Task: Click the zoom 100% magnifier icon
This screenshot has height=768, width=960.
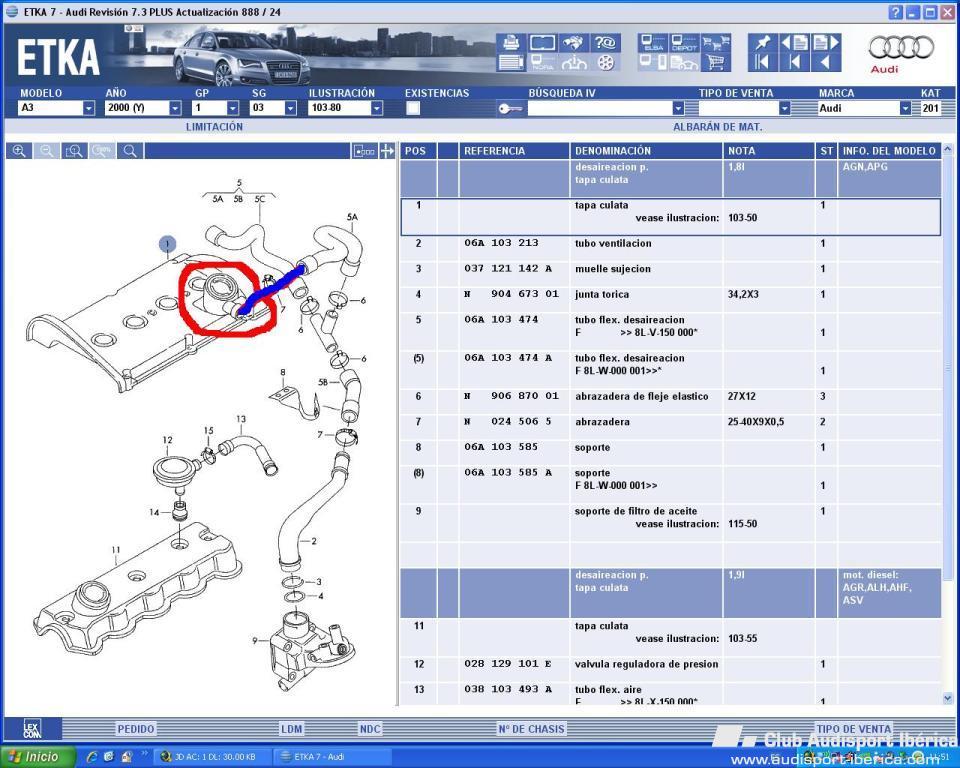Action: click(x=102, y=151)
